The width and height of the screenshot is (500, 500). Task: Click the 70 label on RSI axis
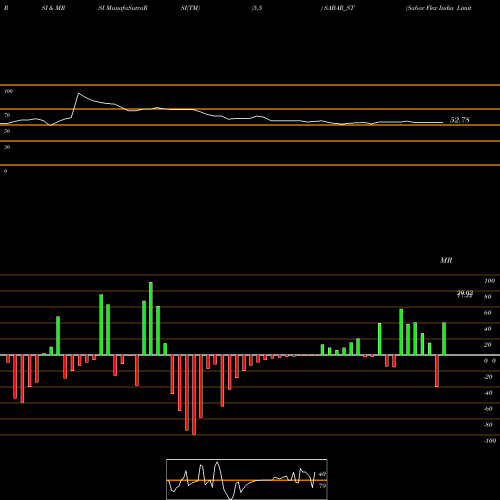tap(7, 115)
